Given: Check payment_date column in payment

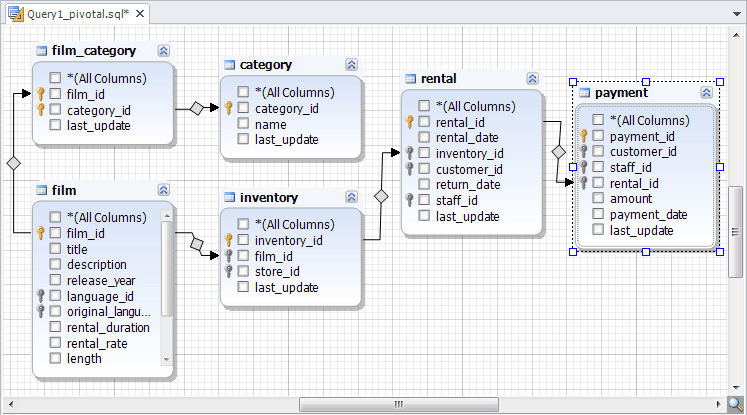Looking at the screenshot, I should click(598, 214).
